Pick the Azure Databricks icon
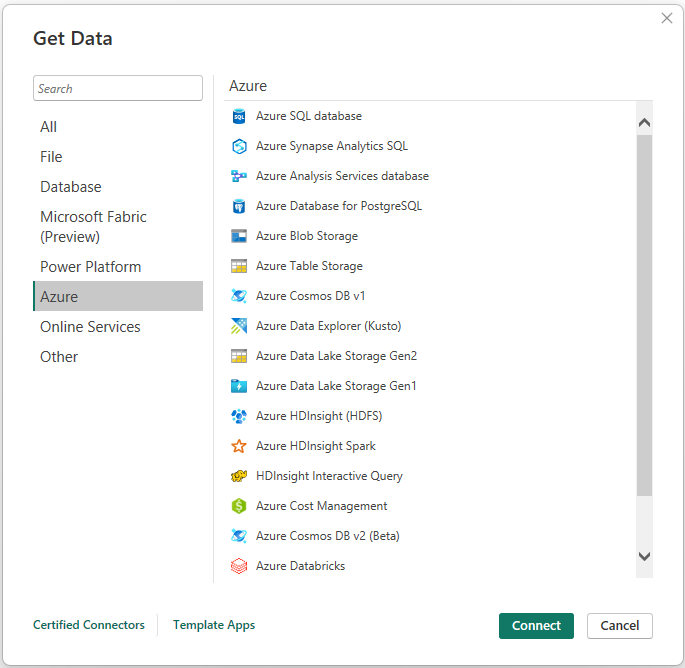685x668 pixels. 239,566
